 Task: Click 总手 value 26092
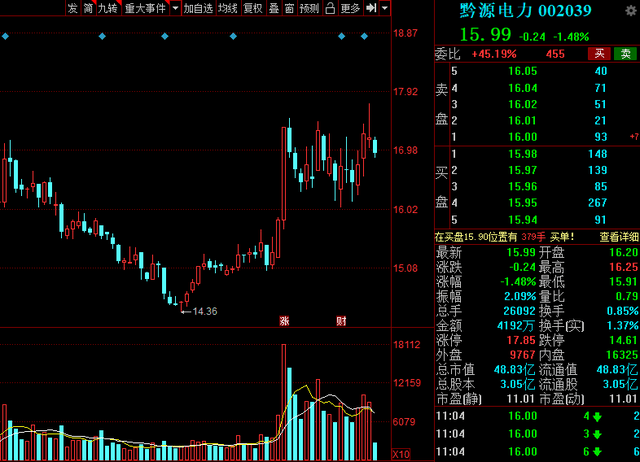(x=519, y=311)
